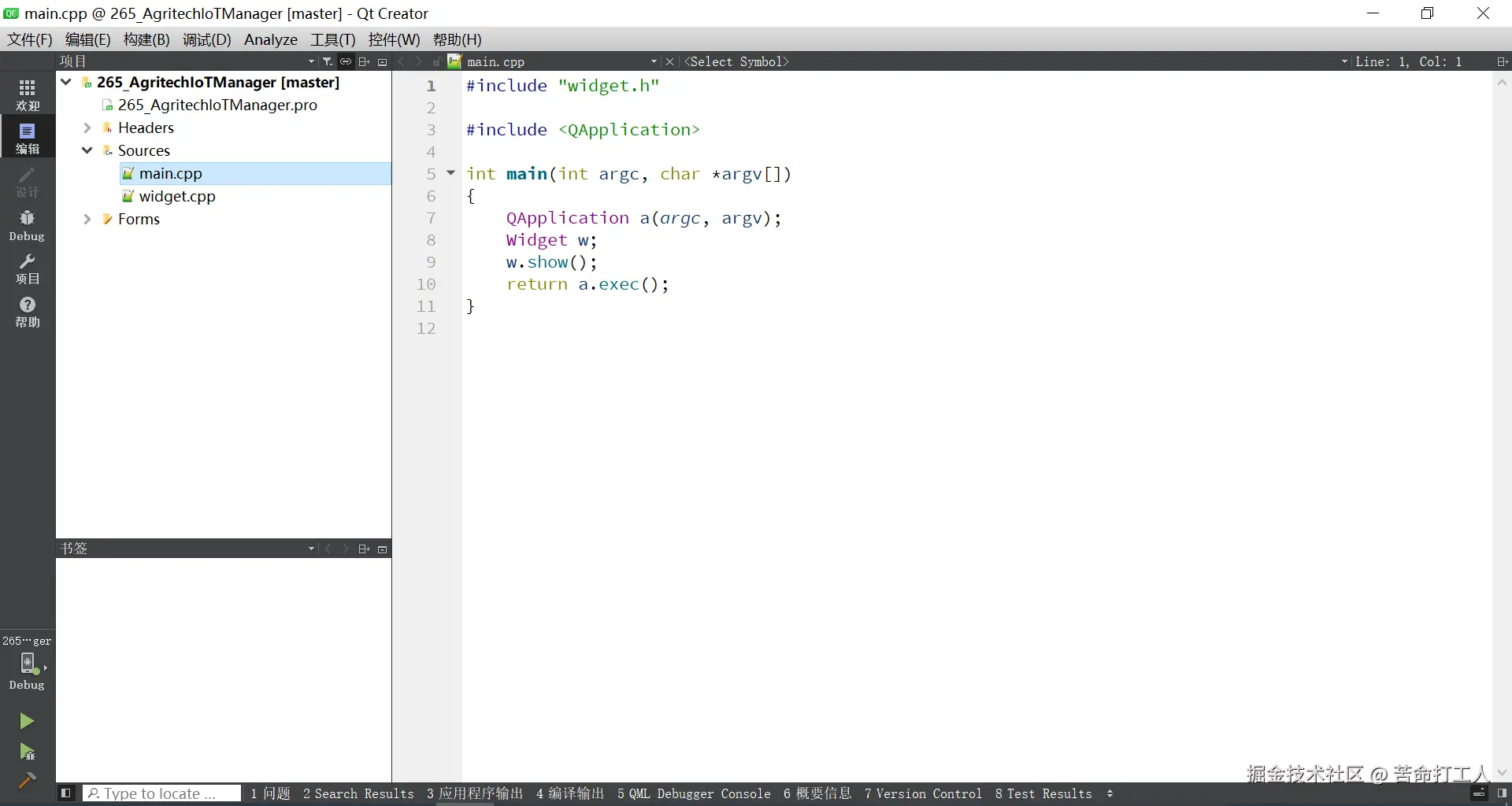
Task: Switch to the Welcome (欢迎) mode
Action: pos(28,94)
